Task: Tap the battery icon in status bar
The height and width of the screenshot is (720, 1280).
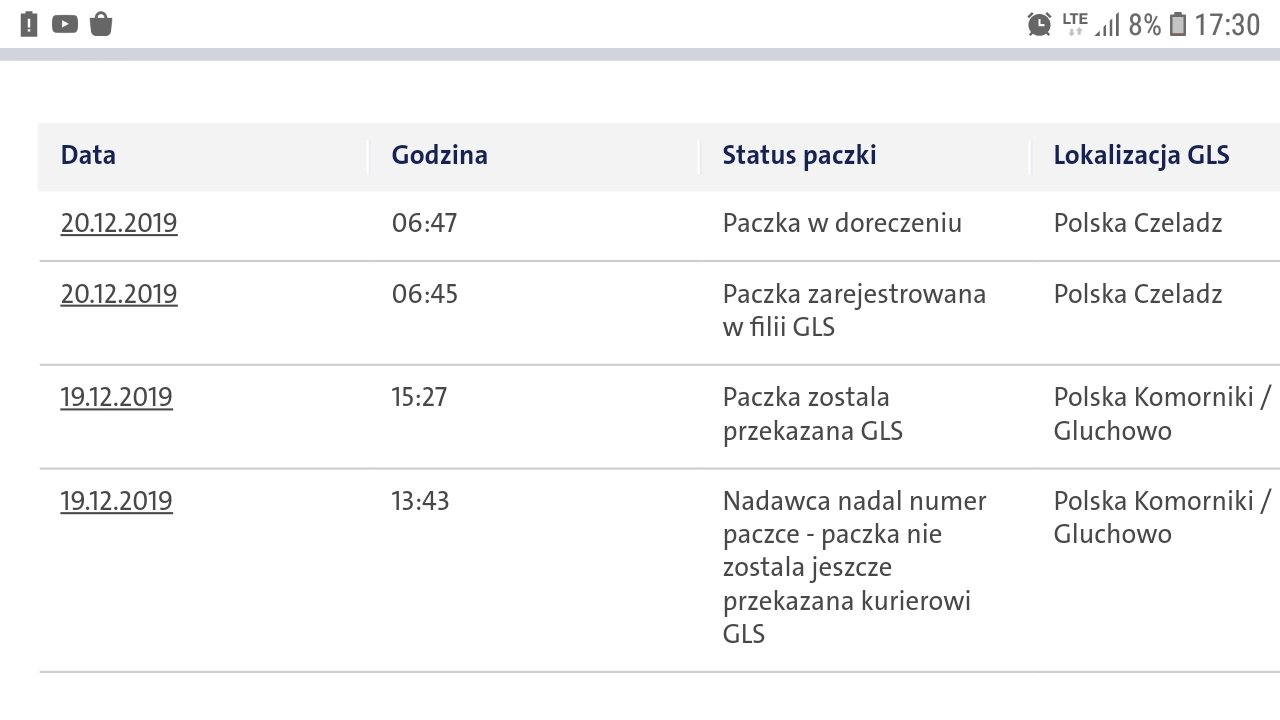Action: pyautogui.click(x=1178, y=24)
